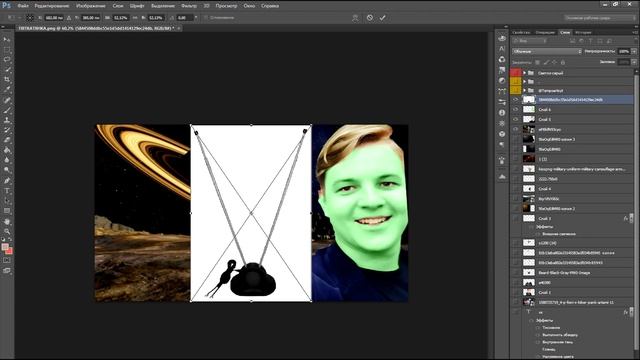Show the hidden Слой 4 layer
This screenshot has height=360, width=640.
tap(516, 189)
